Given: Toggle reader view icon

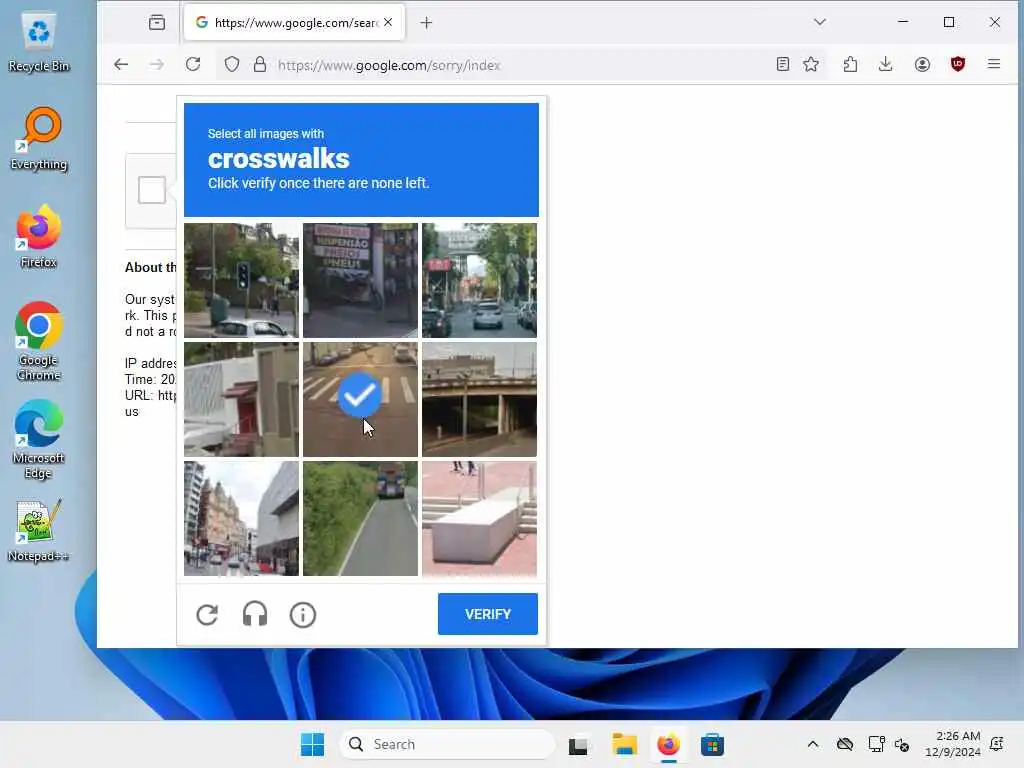Looking at the screenshot, I should coord(782,64).
